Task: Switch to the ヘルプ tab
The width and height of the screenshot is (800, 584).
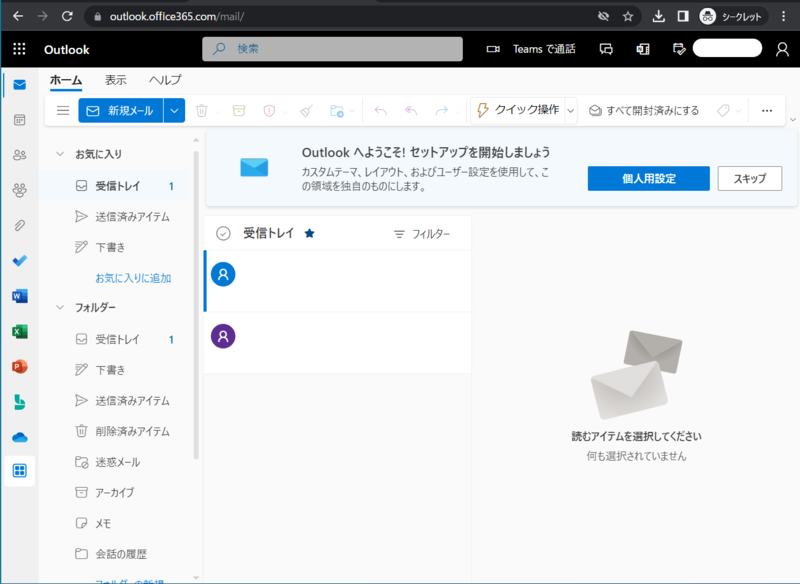Action: (x=165, y=80)
